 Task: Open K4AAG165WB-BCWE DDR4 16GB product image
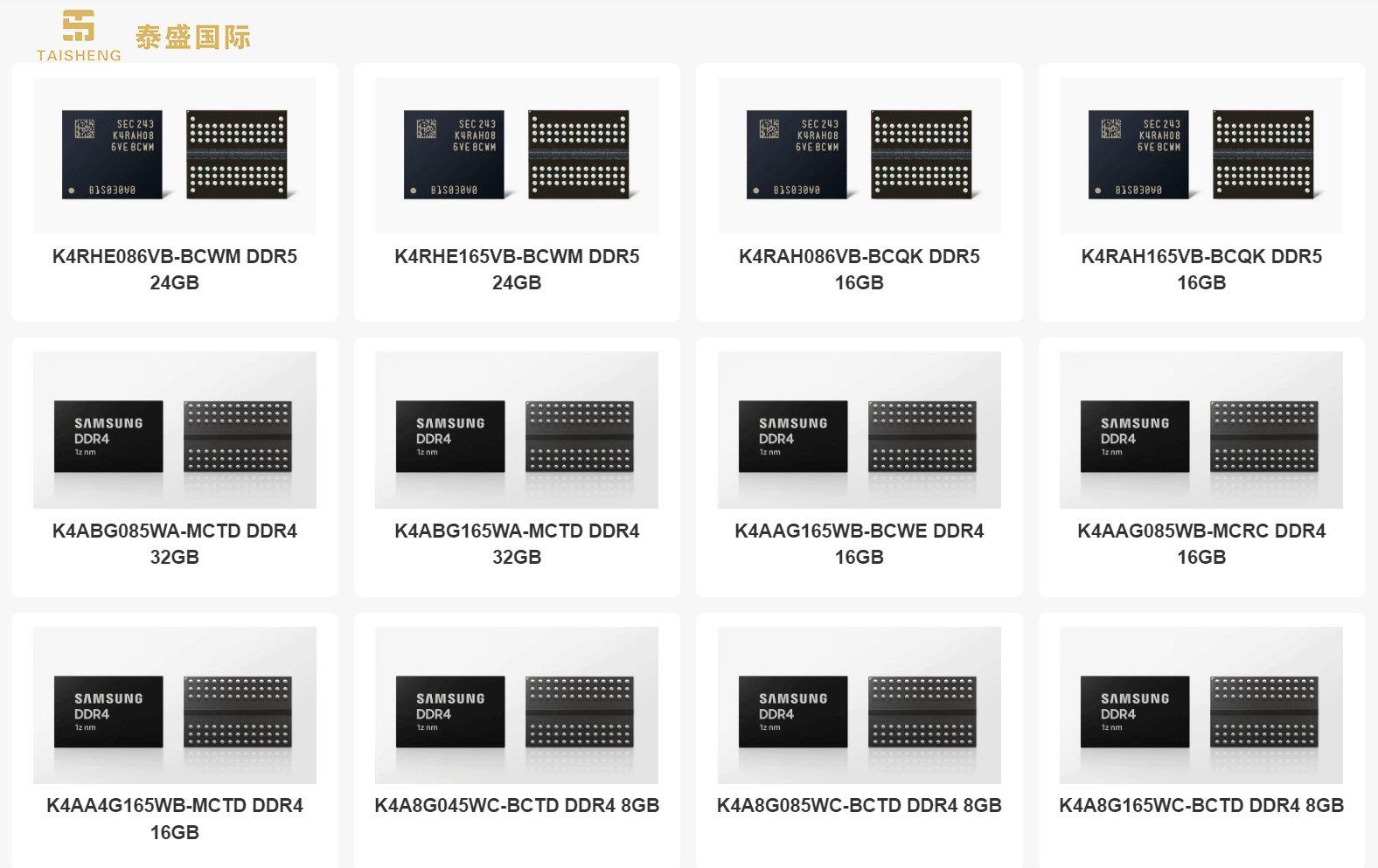click(860, 430)
